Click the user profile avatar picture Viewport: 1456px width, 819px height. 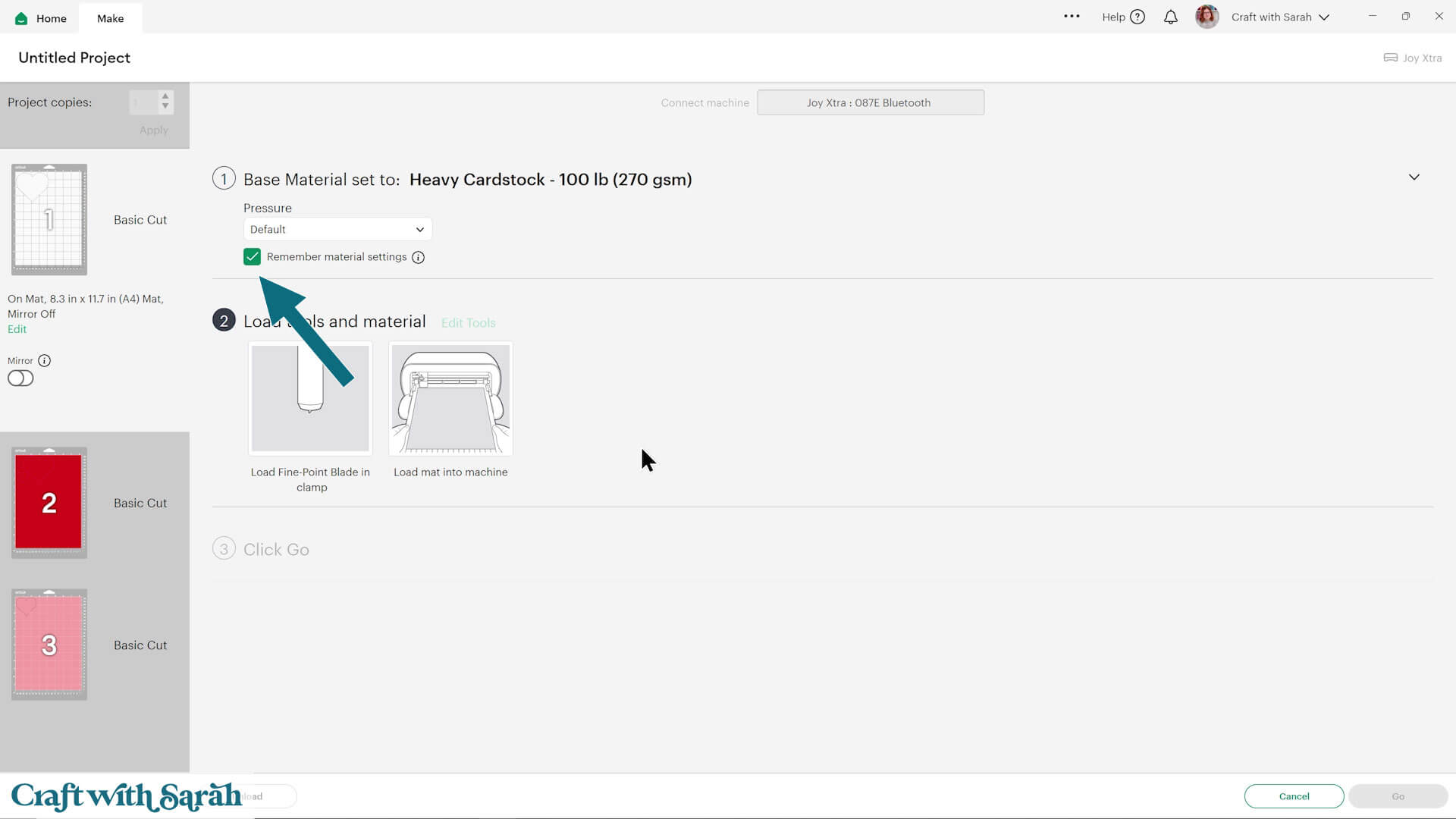coord(1207,17)
